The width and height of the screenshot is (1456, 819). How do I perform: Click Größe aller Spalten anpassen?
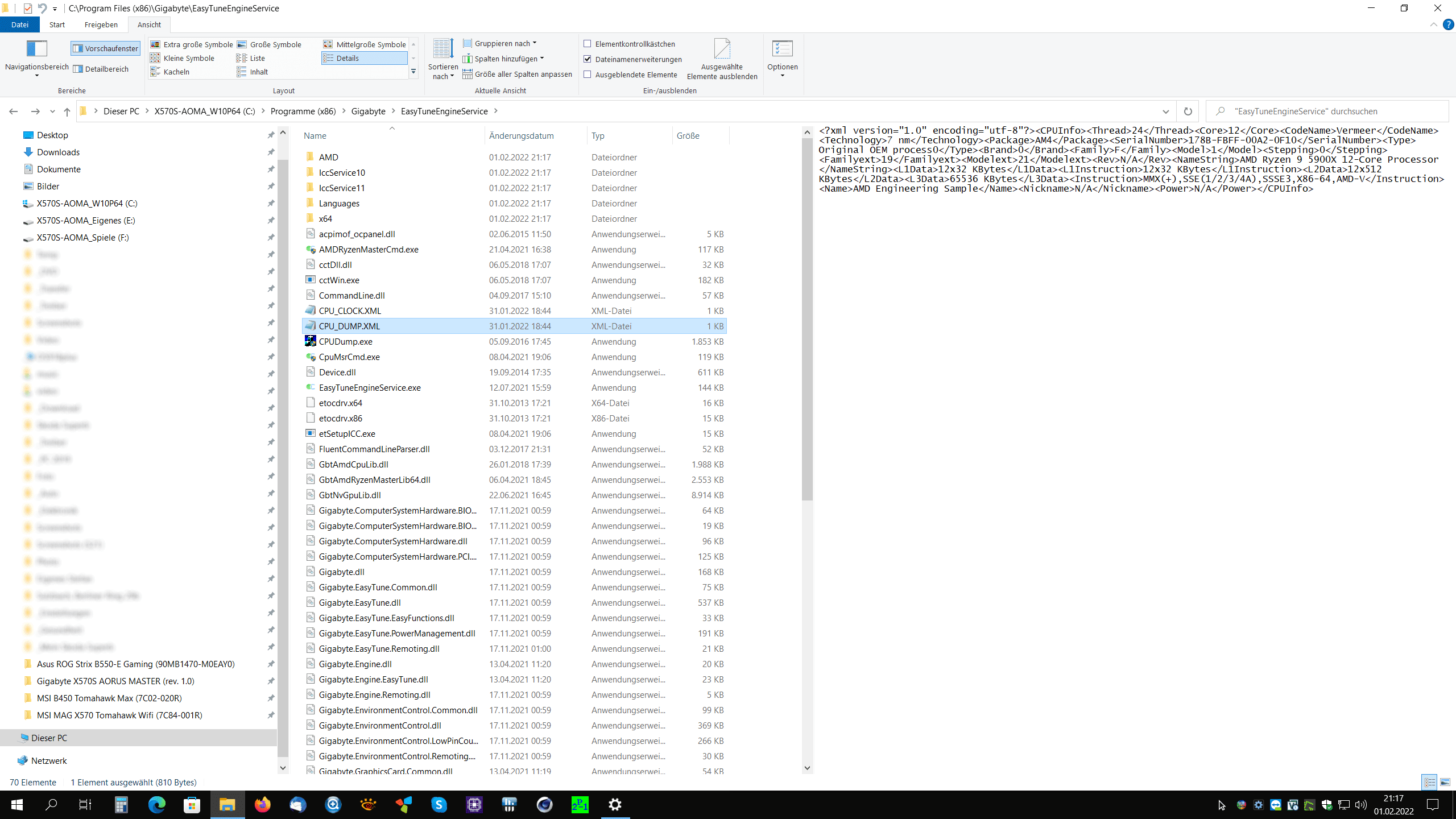518,74
